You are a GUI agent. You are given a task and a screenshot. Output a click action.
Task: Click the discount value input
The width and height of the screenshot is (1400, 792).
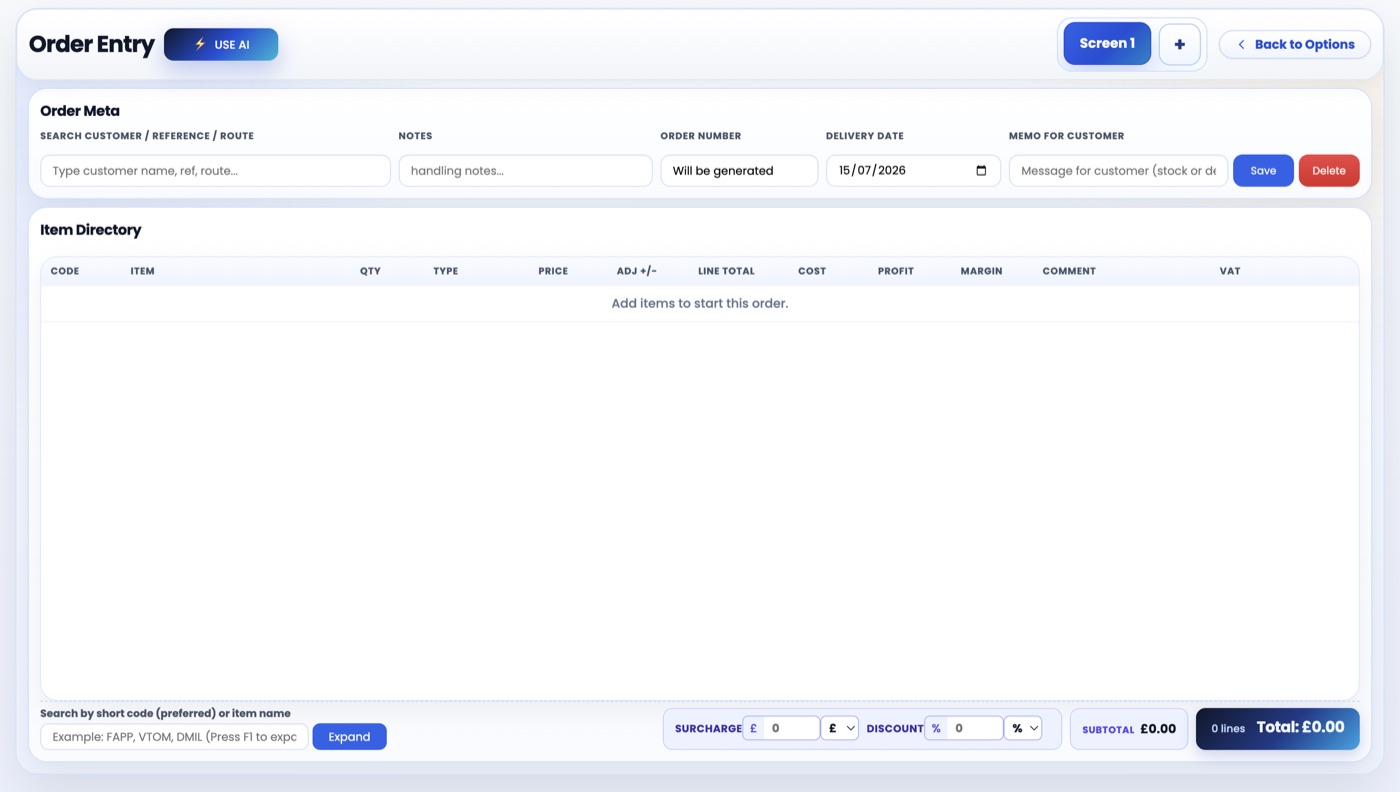pos(975,728)
